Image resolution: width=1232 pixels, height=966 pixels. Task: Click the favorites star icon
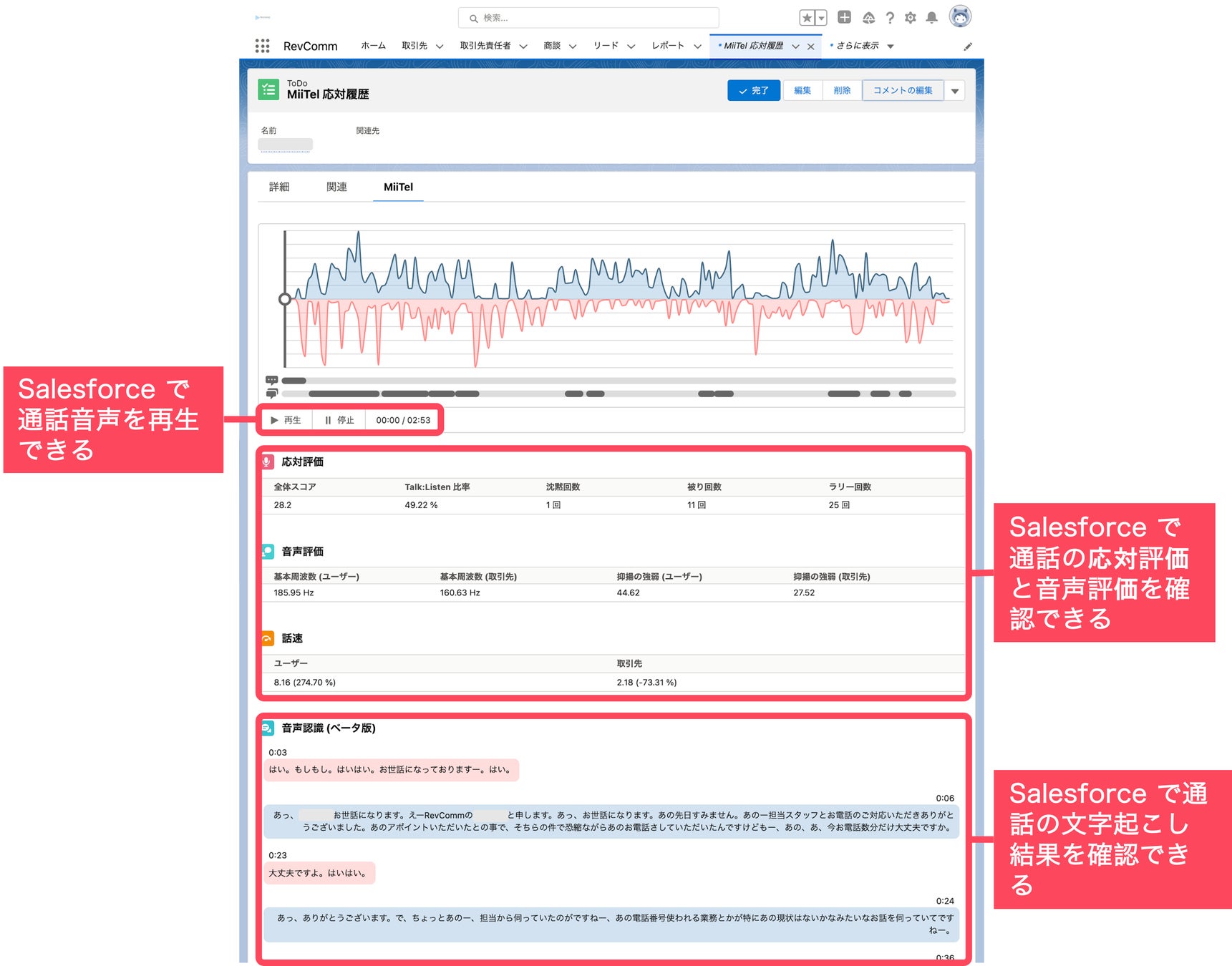[x=807, y=18]
